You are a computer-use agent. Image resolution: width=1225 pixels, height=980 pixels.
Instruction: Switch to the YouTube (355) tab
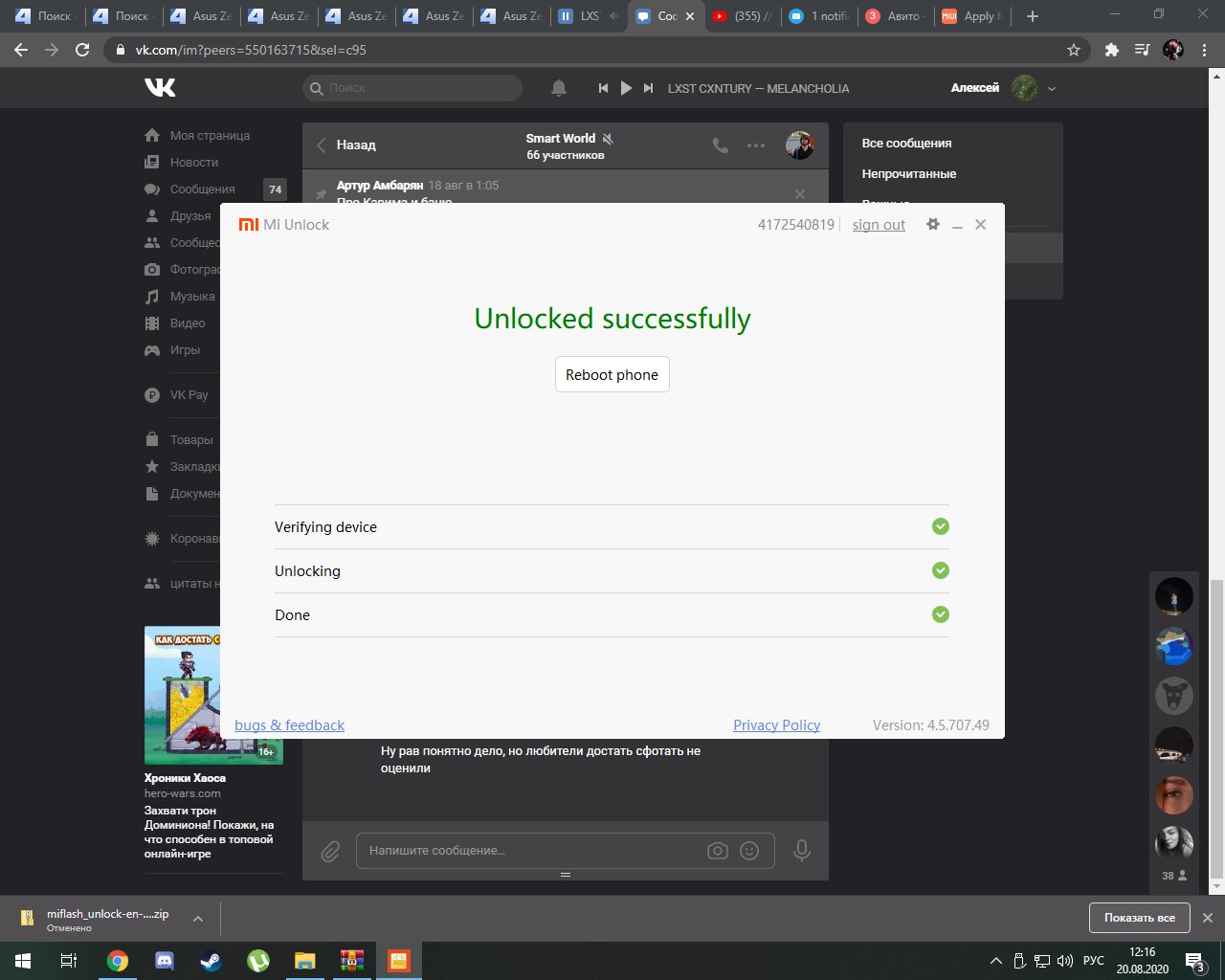[x=742, y=16]
